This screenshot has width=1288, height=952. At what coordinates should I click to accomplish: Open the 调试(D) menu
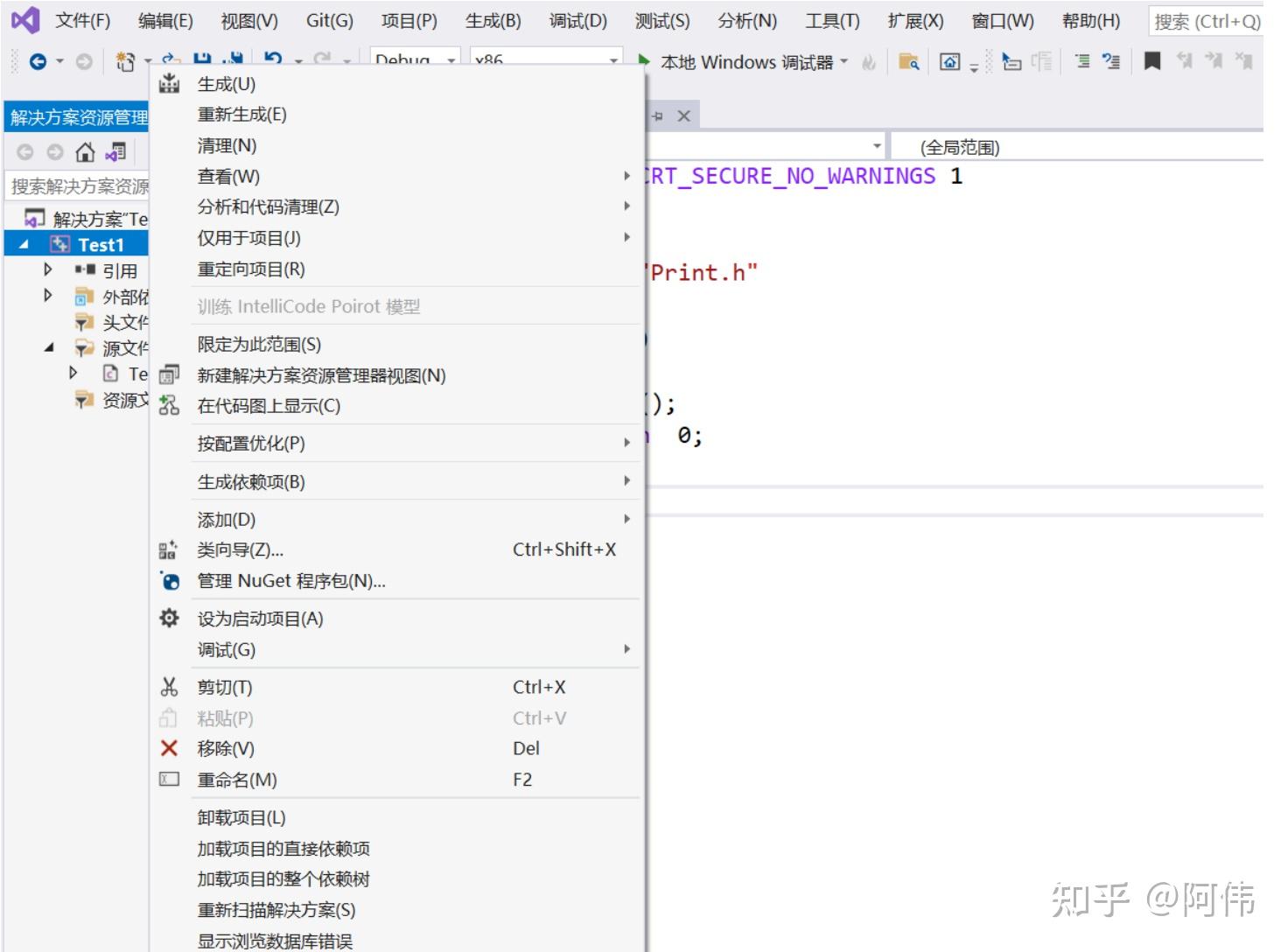578,21
